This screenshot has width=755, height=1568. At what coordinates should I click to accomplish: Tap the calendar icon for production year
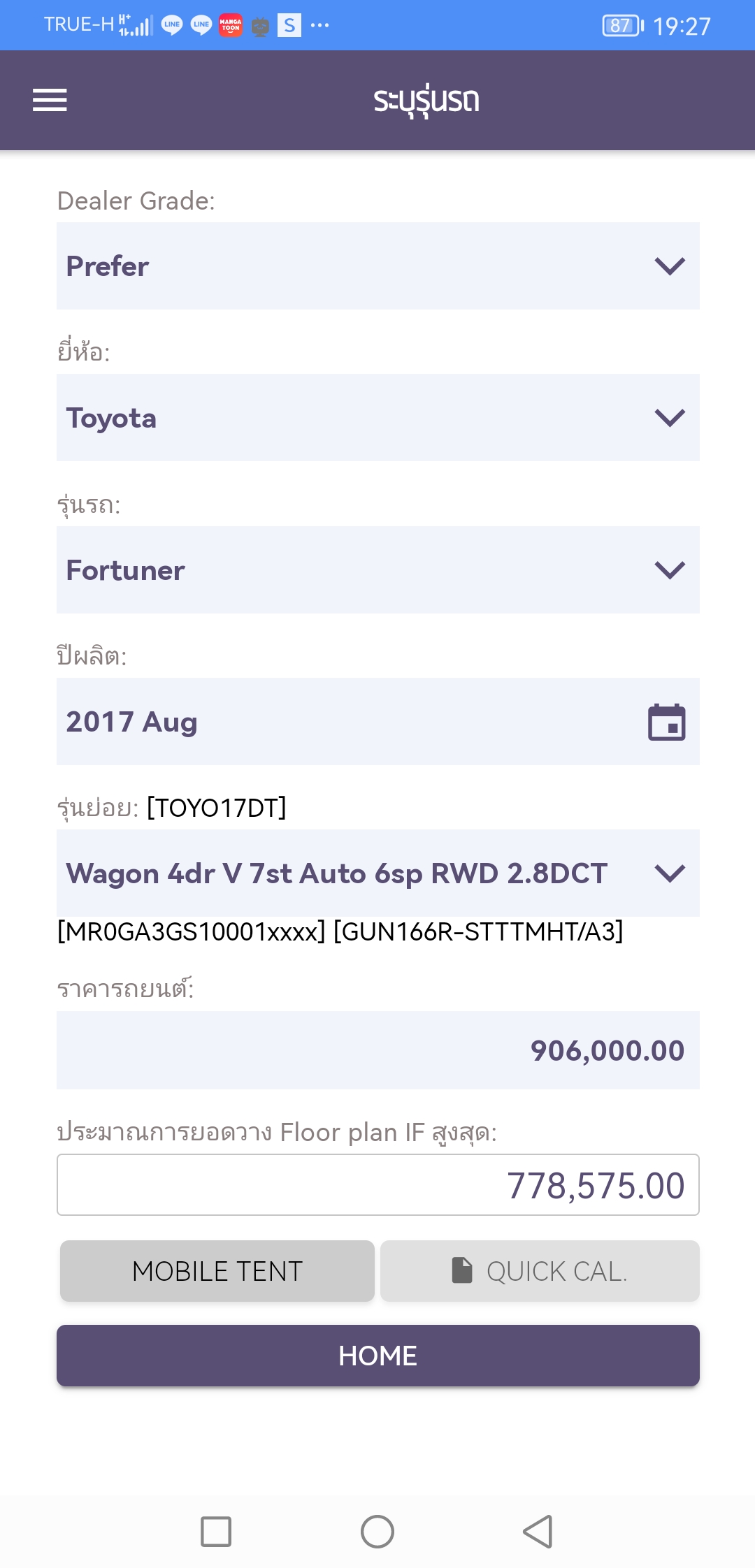[666, 722]
